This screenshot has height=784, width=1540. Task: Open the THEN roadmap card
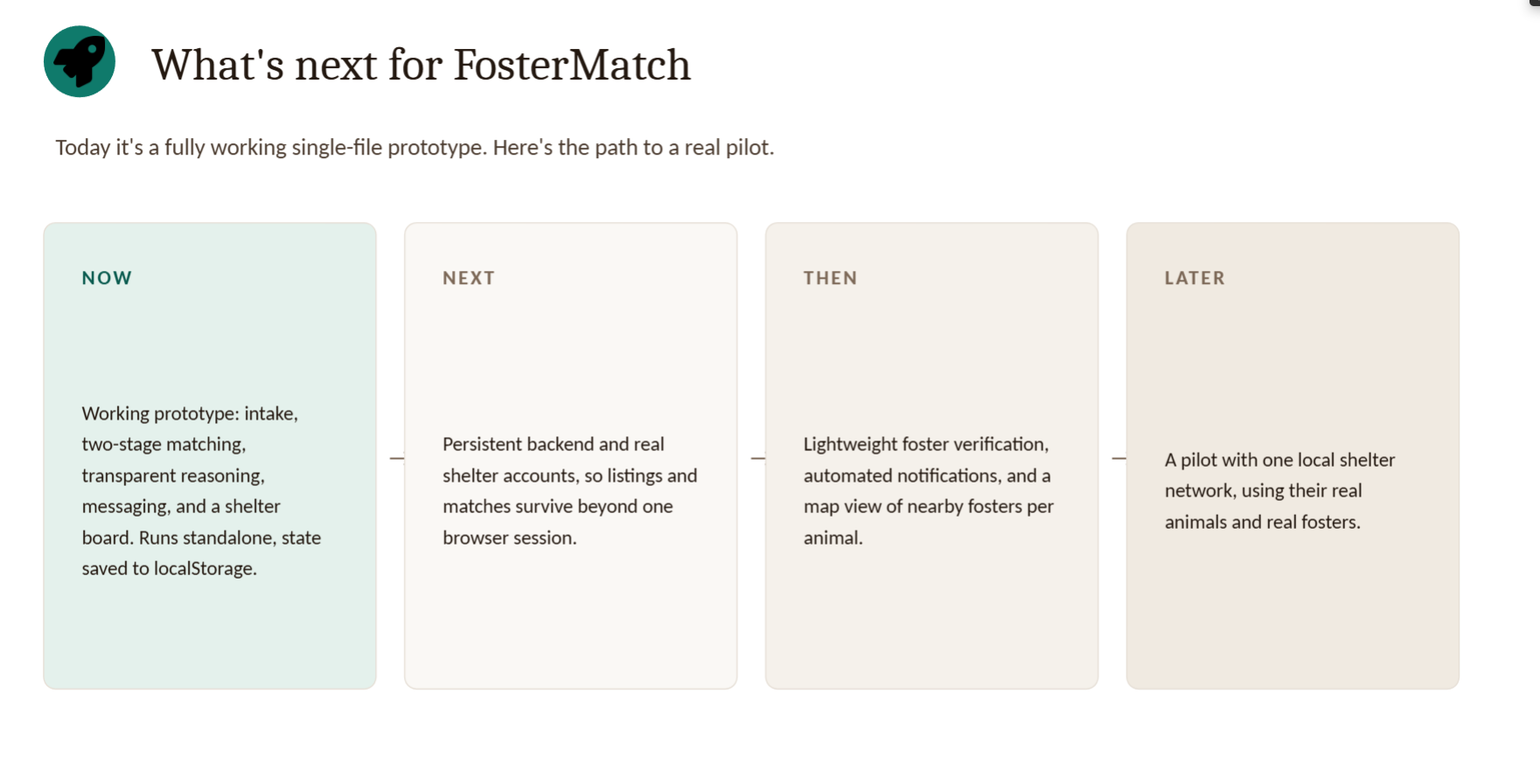click(931, 455)
